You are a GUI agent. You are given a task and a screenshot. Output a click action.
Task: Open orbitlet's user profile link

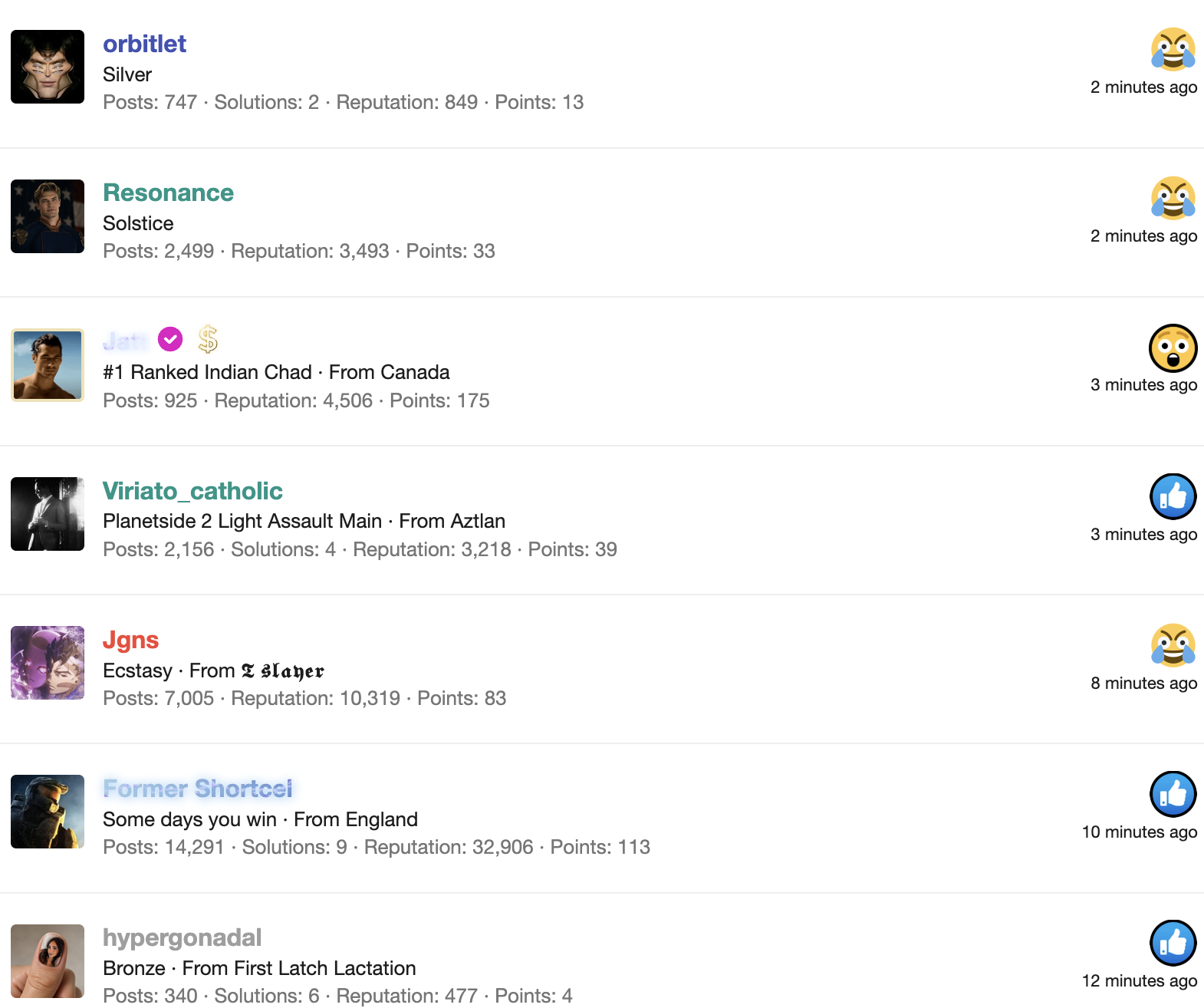click(144, 44)
